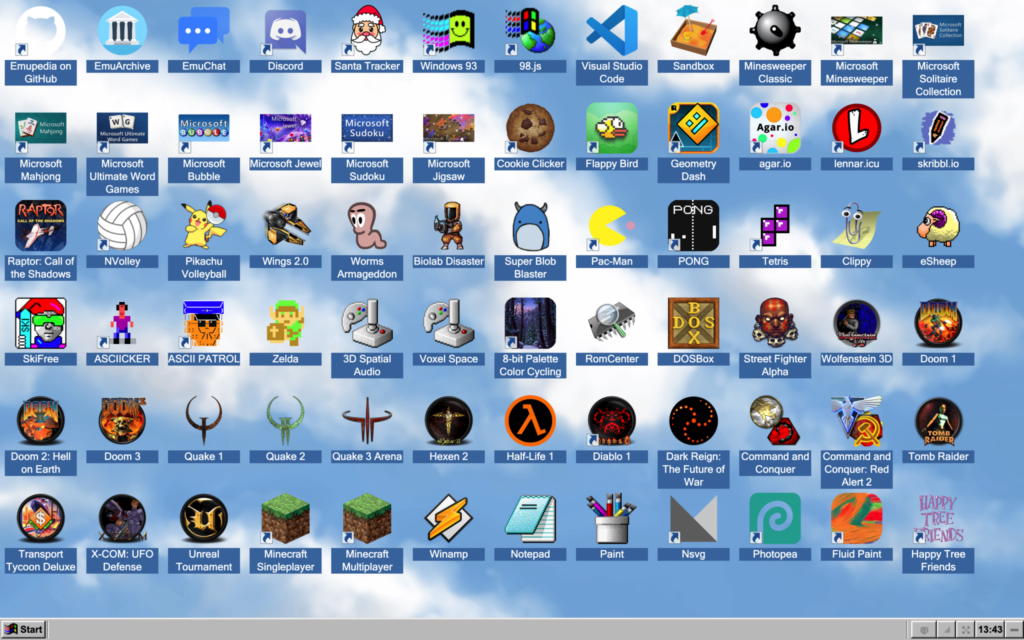The width and height of the screenshot is (1024, 640).
Task: Open Photopea from the desktop
Action: pos(775,518)
